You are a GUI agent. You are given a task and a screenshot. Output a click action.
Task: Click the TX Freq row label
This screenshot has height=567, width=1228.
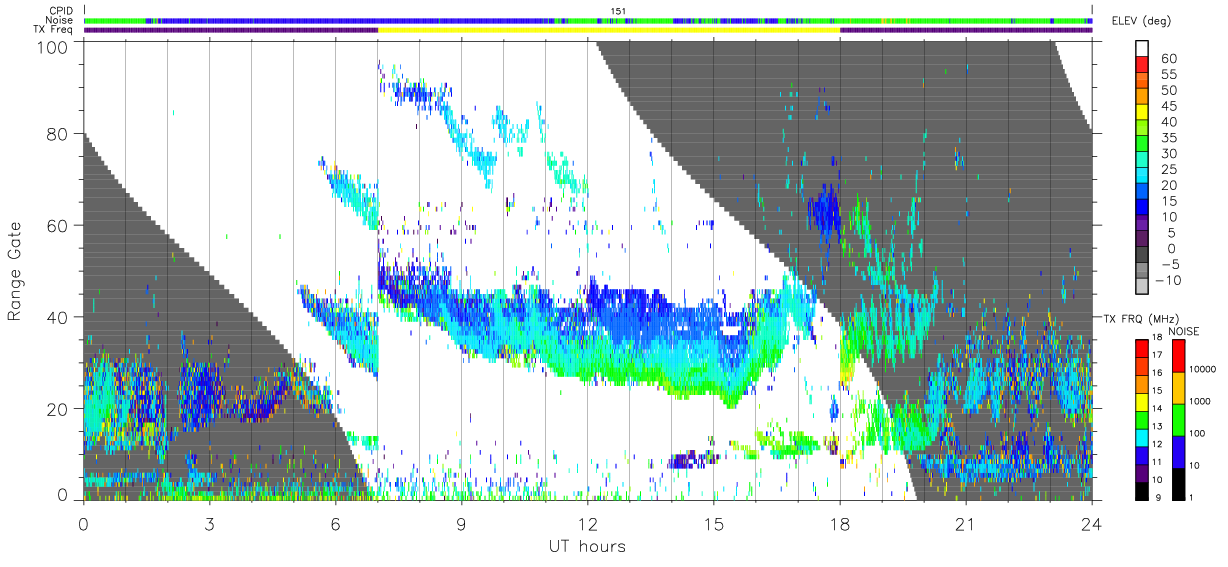55,30
